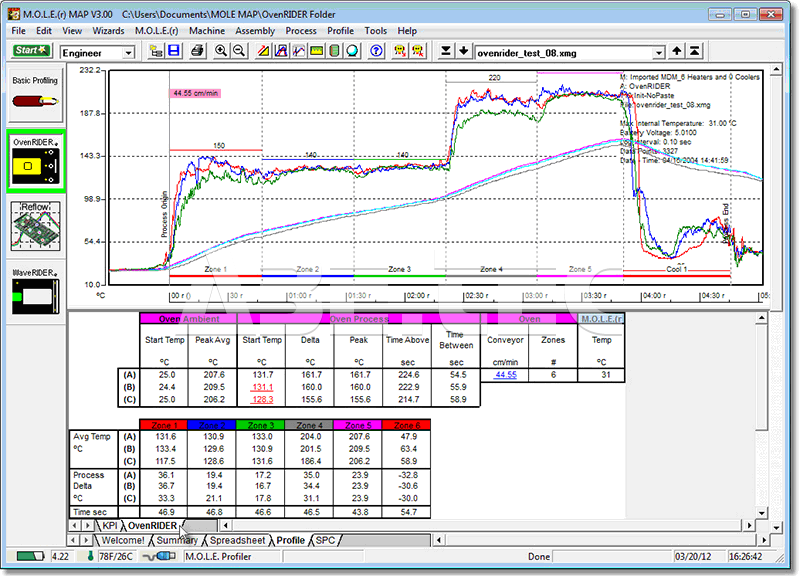Switch to the Welcome! tab
Image resolution: width=800 pixels, height=578 pixels.
tap(123, 540)
